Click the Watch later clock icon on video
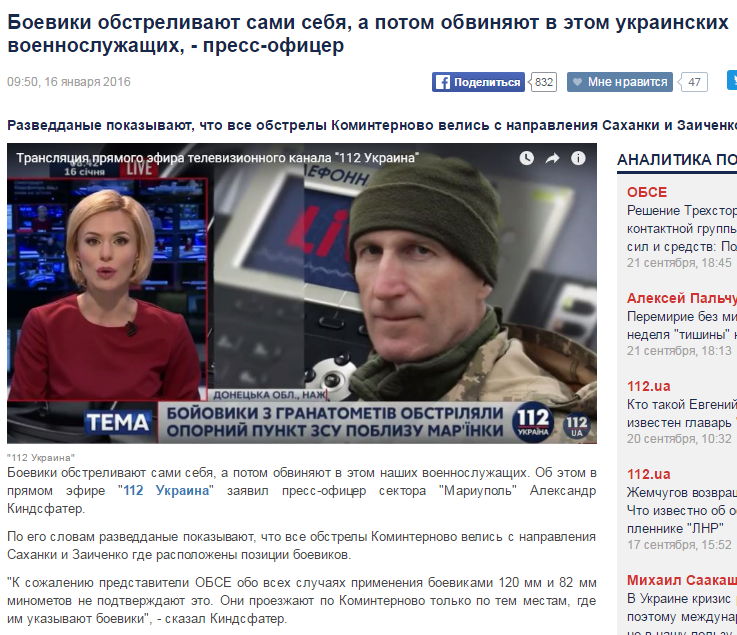Viewport: 737px width, 635px height. click(526, 158)
